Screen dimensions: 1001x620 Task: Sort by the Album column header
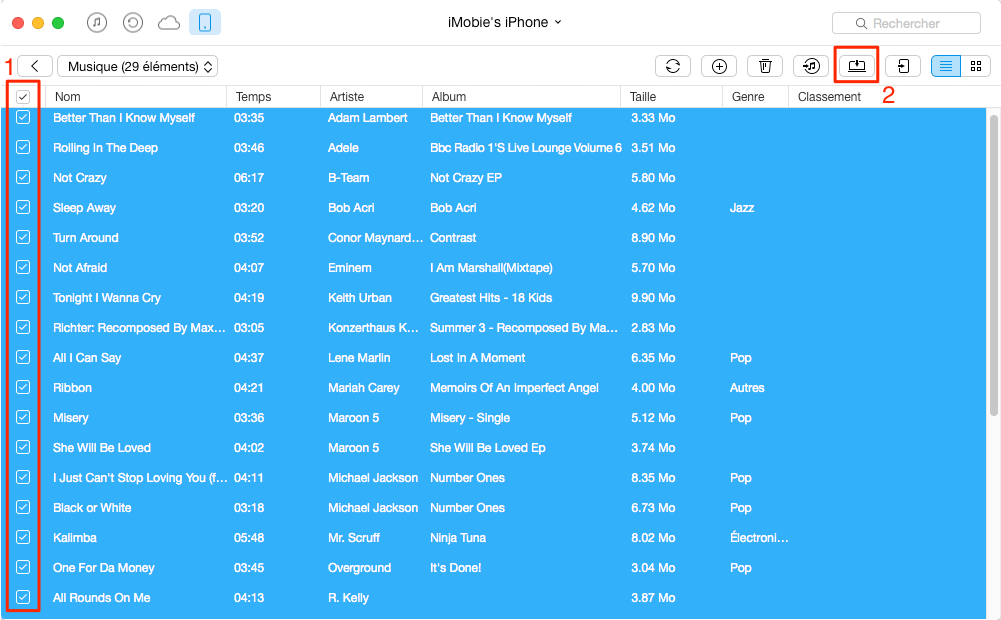[522, 96]
